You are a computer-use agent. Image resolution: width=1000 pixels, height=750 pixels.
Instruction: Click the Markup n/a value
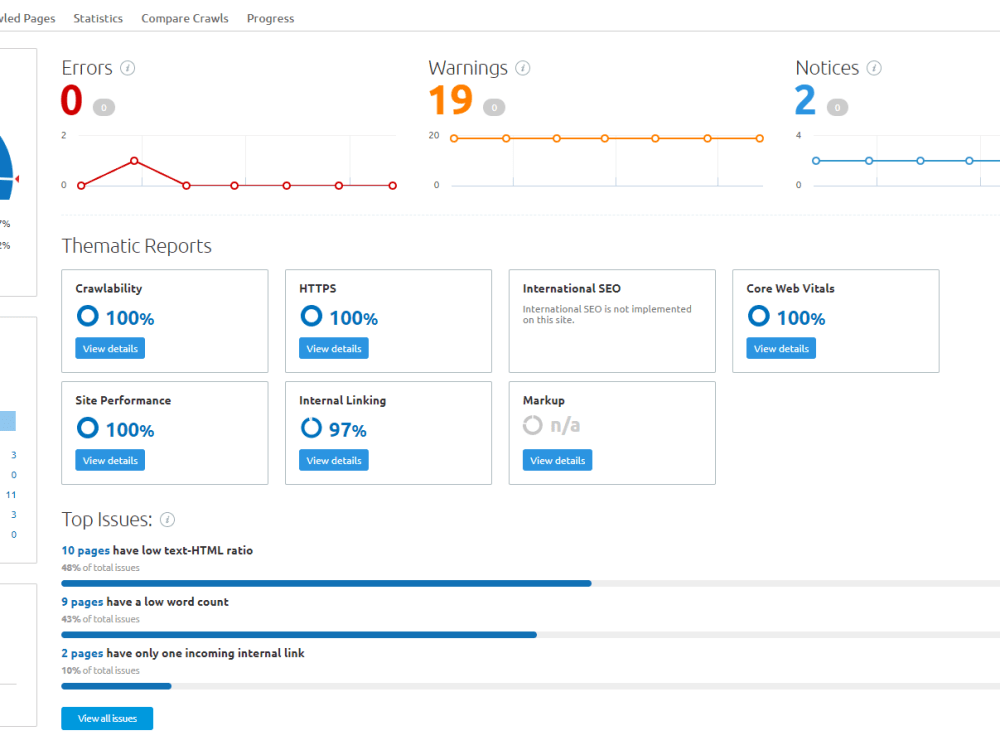coord(565,425)
